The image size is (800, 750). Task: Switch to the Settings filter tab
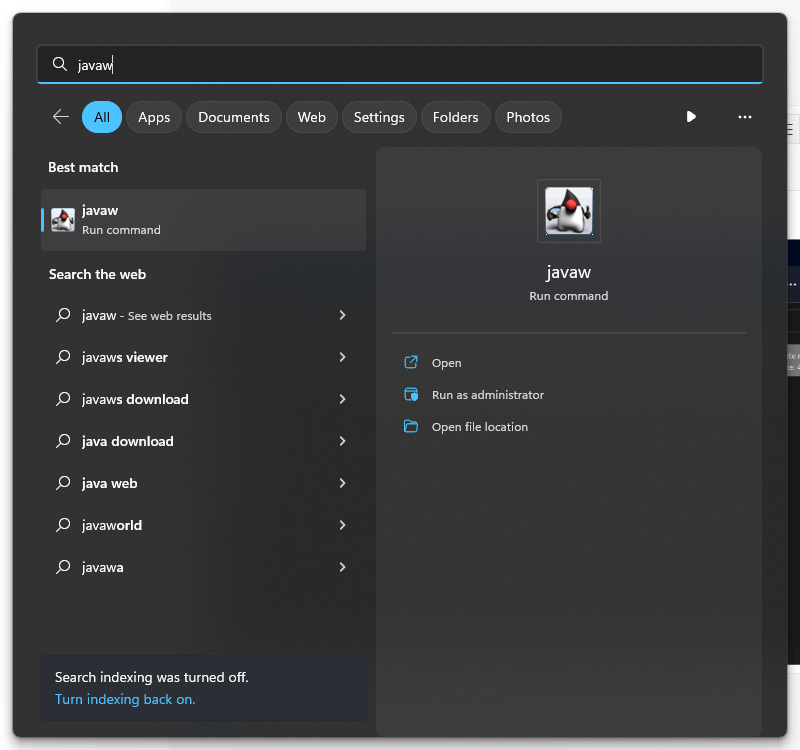pos(379,117)
